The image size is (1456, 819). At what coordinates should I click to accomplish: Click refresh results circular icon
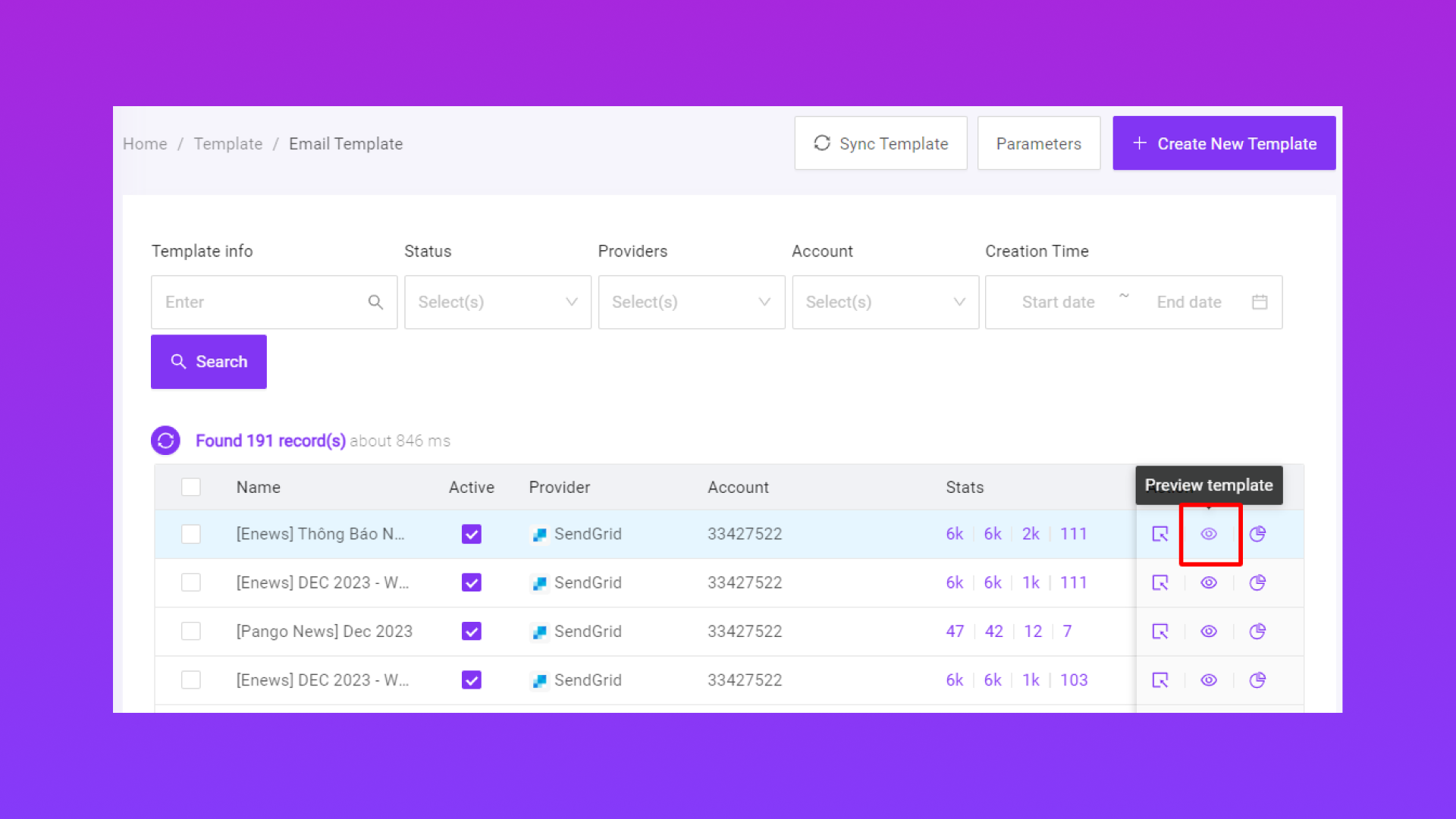[x=165, y=441]
